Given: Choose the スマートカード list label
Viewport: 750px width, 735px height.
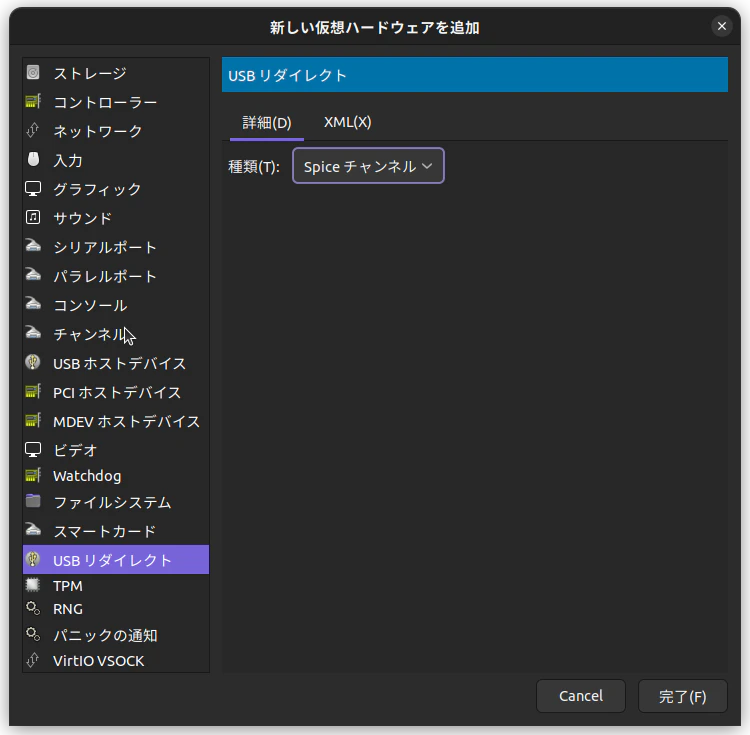Looking at the screenshot, I should pos(105,531).
